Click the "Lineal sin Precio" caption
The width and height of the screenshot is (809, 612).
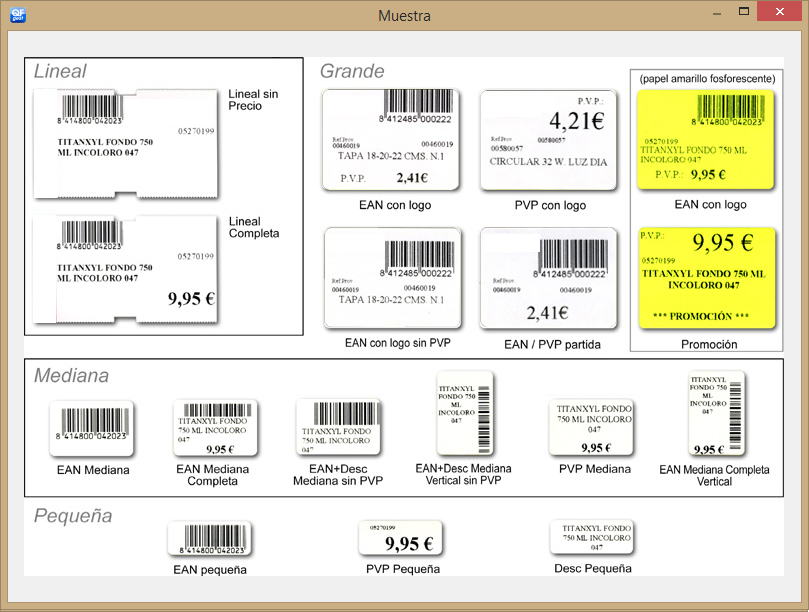coord(253,100)
